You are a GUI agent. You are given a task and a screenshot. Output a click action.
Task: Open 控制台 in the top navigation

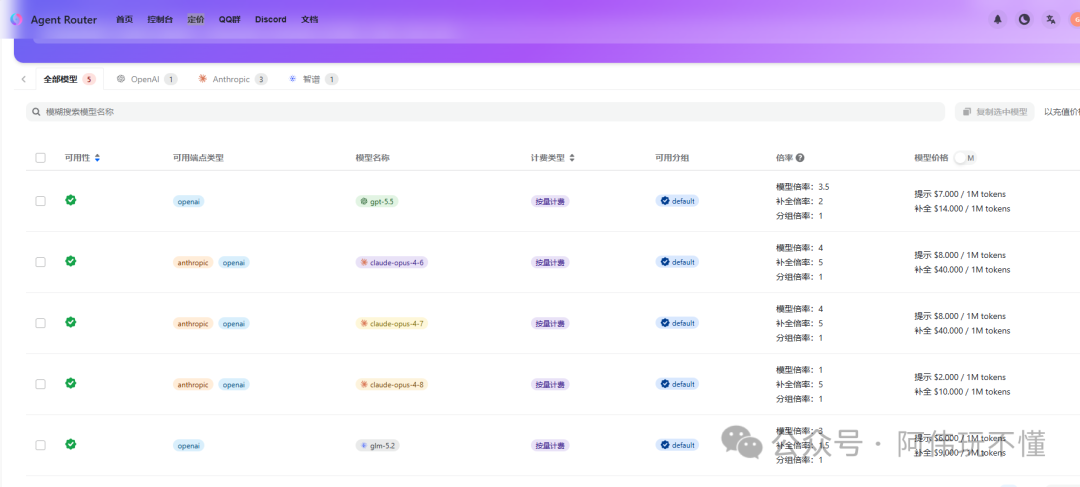[160, 19]
